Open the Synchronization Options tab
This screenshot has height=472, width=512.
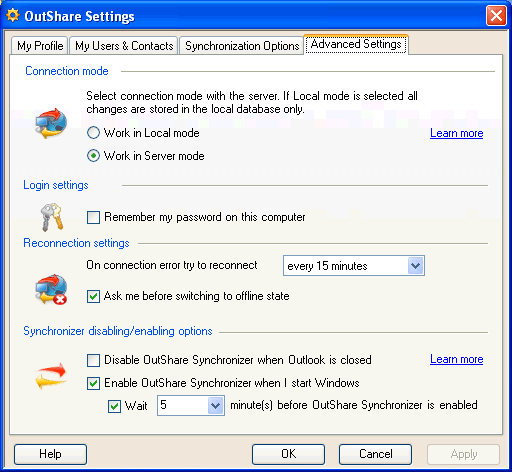[x=242, y=46]
